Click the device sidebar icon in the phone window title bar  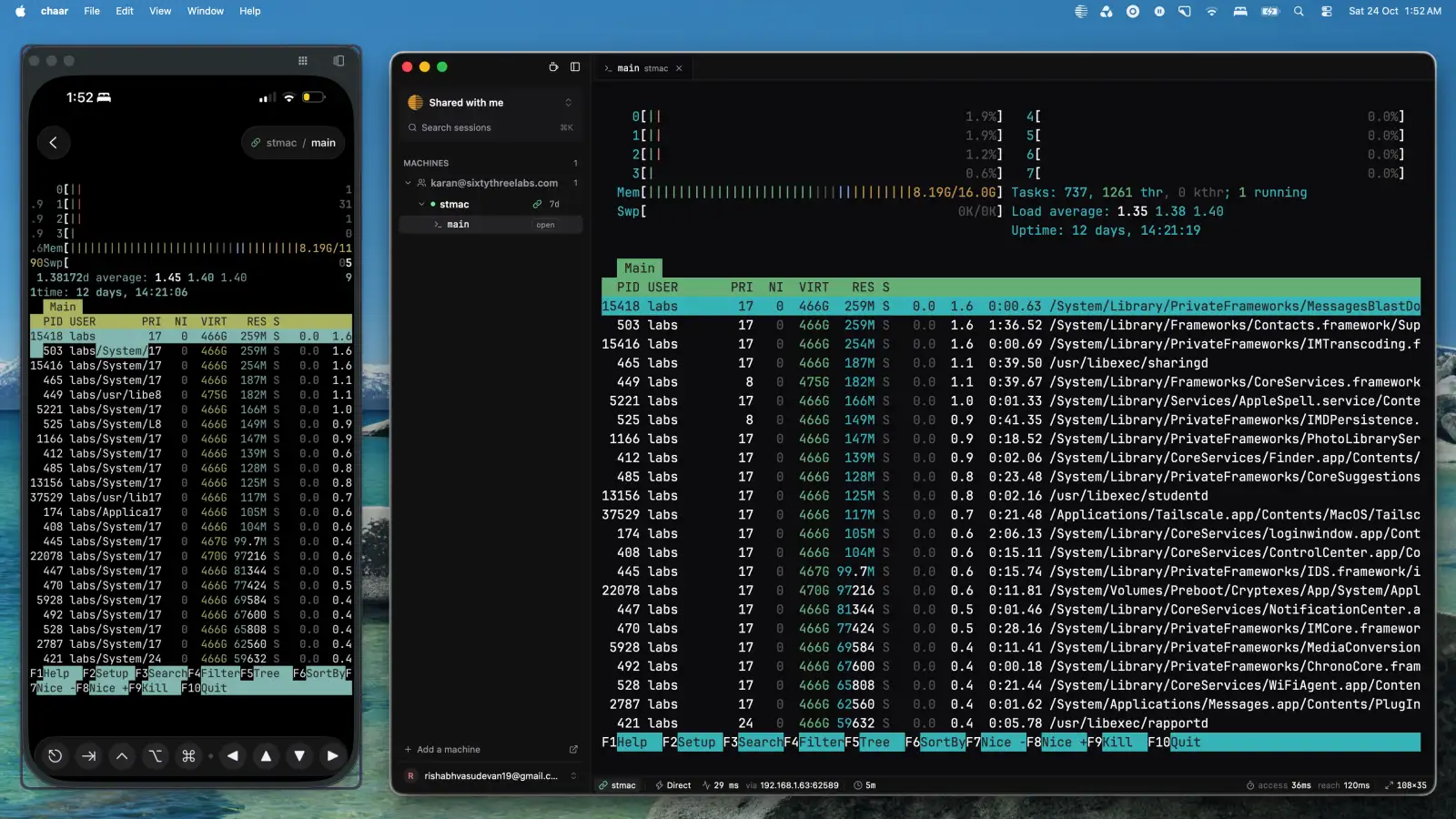[339, 61]
